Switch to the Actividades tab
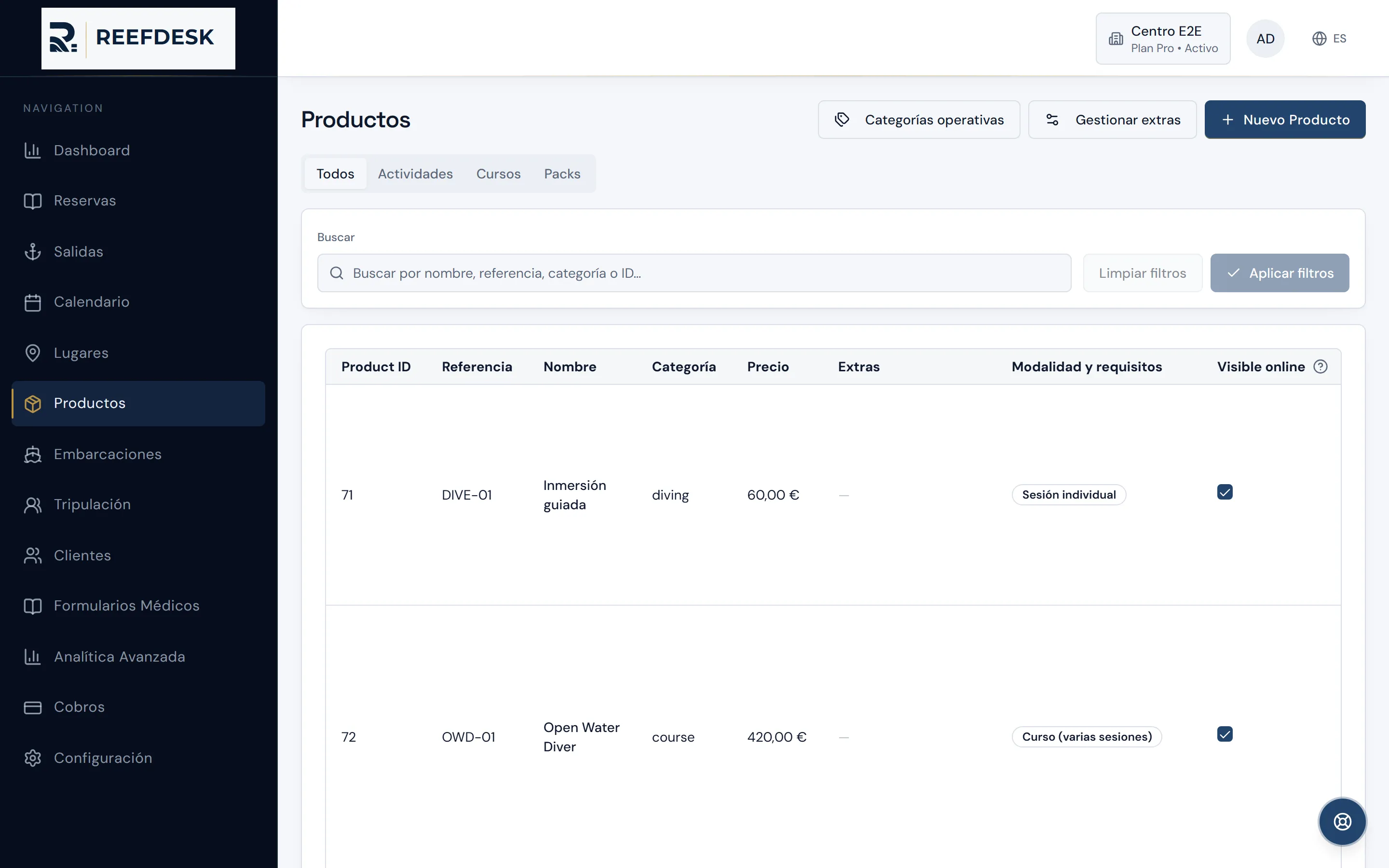This screenshot has width=1389, height=868. coord(415,174)
